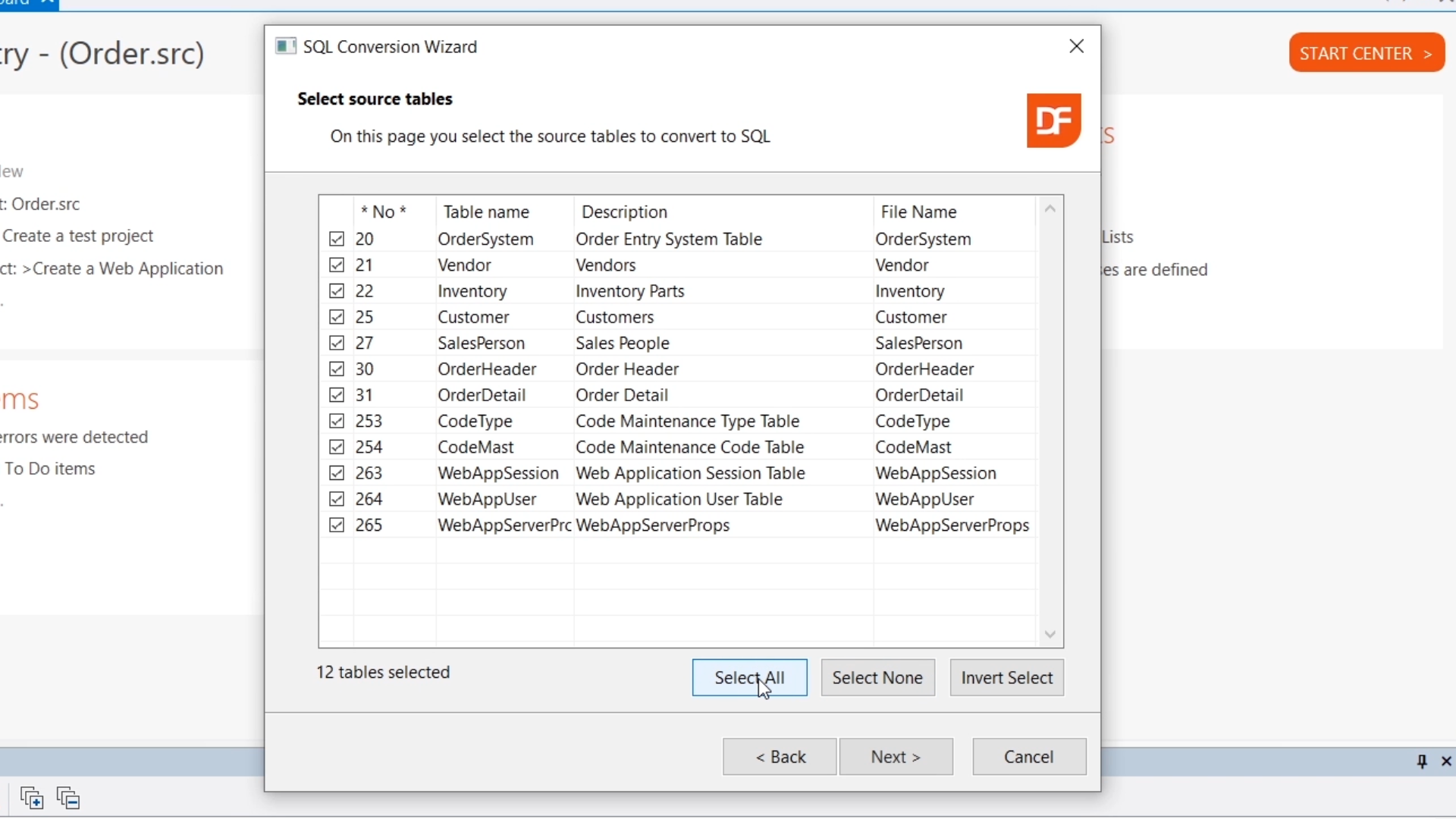The width and height of the screenshot is (1456, 819).
Task: Click the pin icon on bottom panel
Action: point(1422,761)
